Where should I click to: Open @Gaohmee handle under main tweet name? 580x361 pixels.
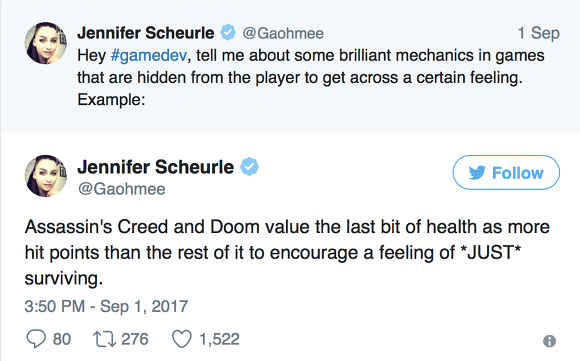121,189
